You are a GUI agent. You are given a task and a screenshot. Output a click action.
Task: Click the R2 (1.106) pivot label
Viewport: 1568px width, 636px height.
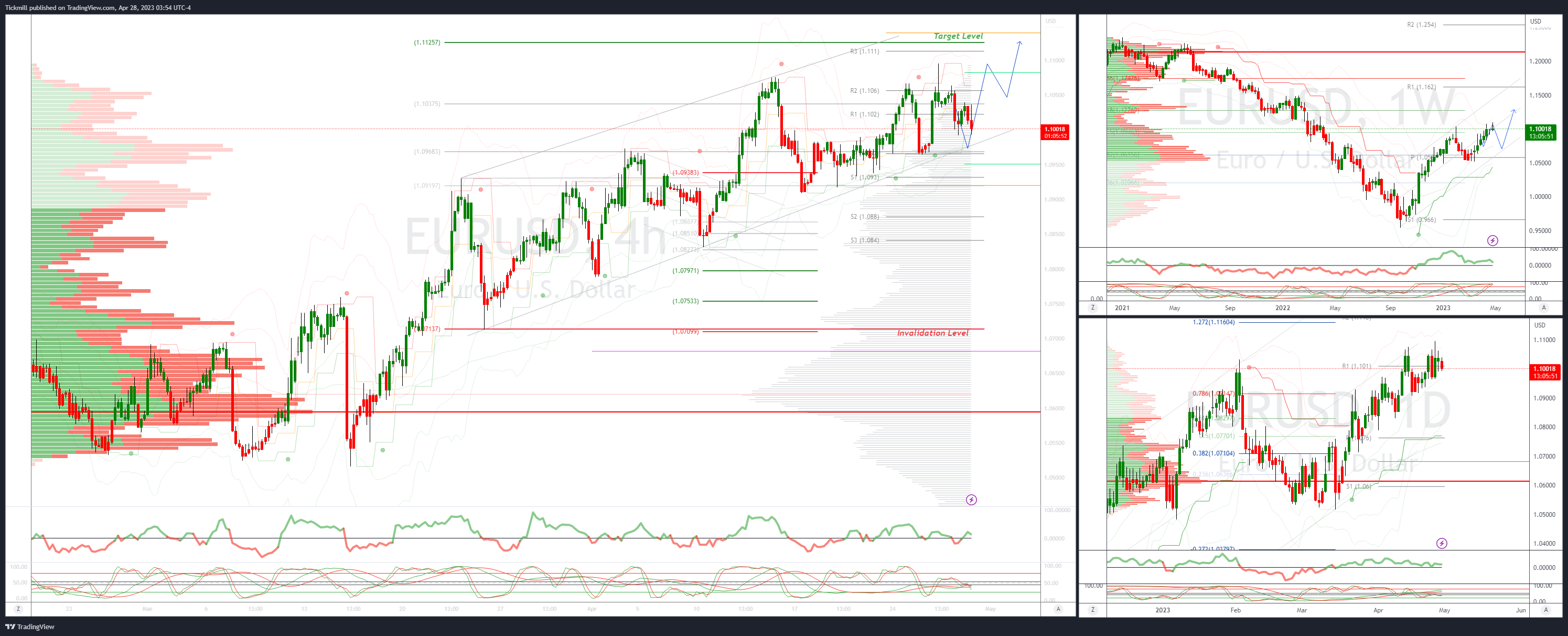point(864,91)
